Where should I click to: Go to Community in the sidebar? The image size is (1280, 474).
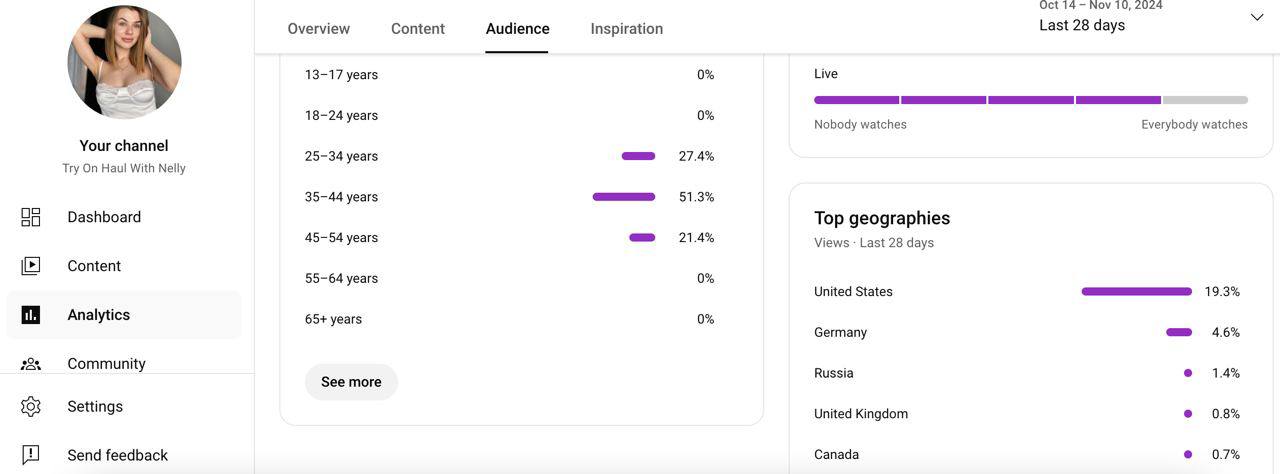point(106,364)
